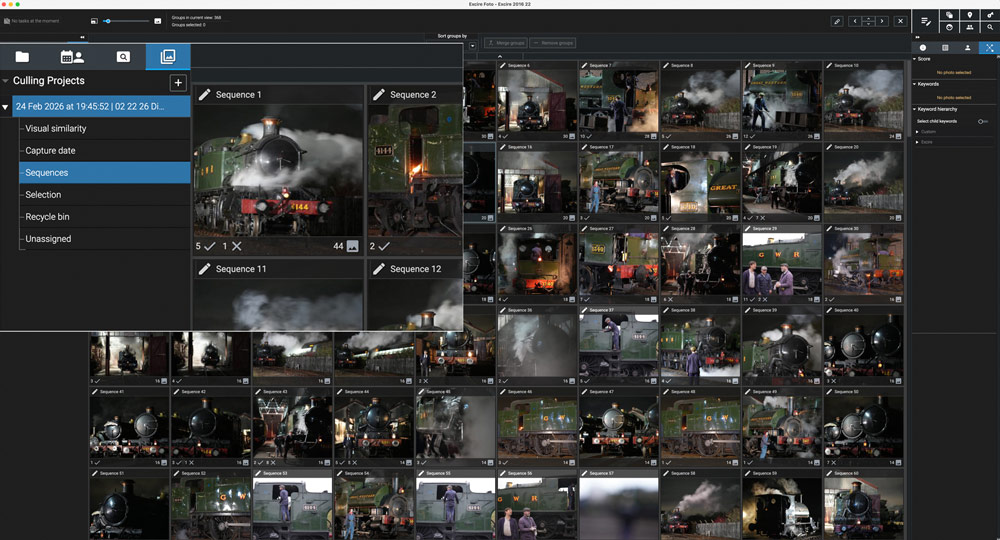Viewport: 1000px width, 540px height.
Task: Switch to the person tab in right panel
Action: pos(967,48)
